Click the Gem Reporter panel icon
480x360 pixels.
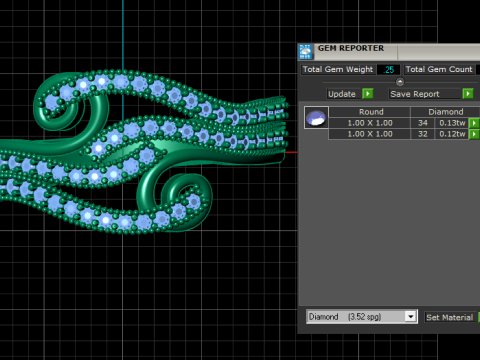(305, 52)
